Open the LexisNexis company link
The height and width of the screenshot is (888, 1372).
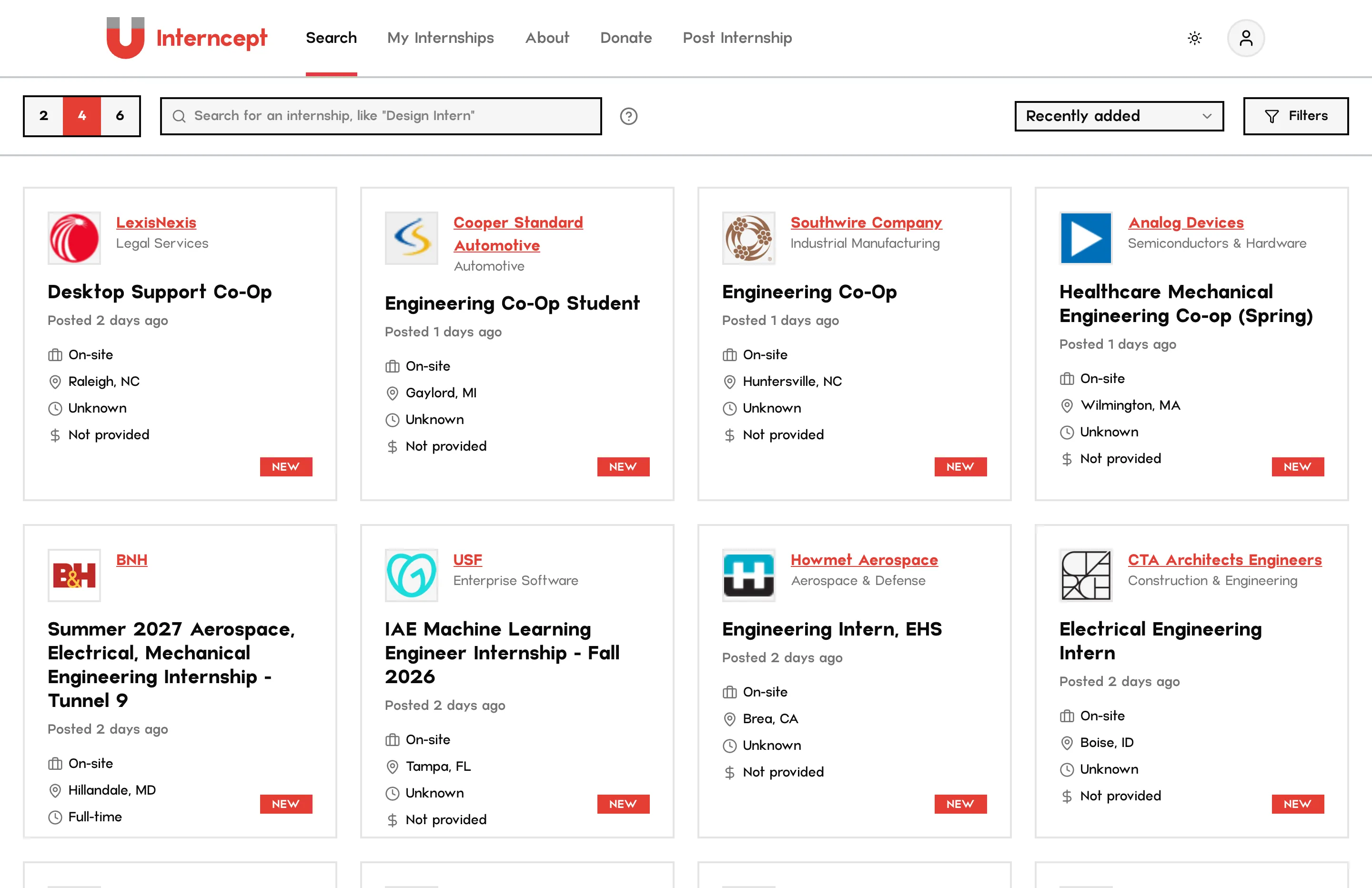pyautogui.click(x=156, y=222)
